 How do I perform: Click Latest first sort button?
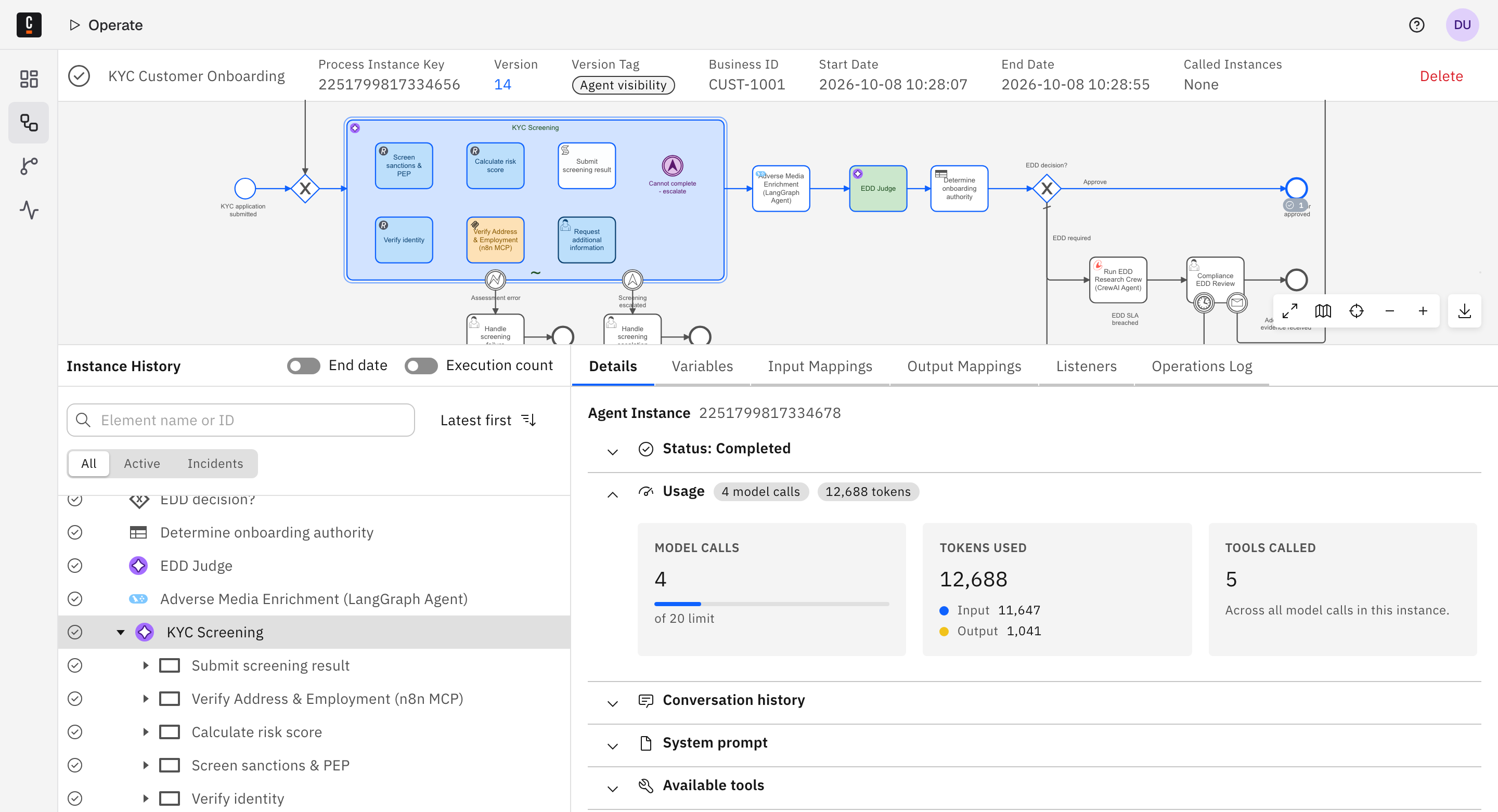(488, 420)
